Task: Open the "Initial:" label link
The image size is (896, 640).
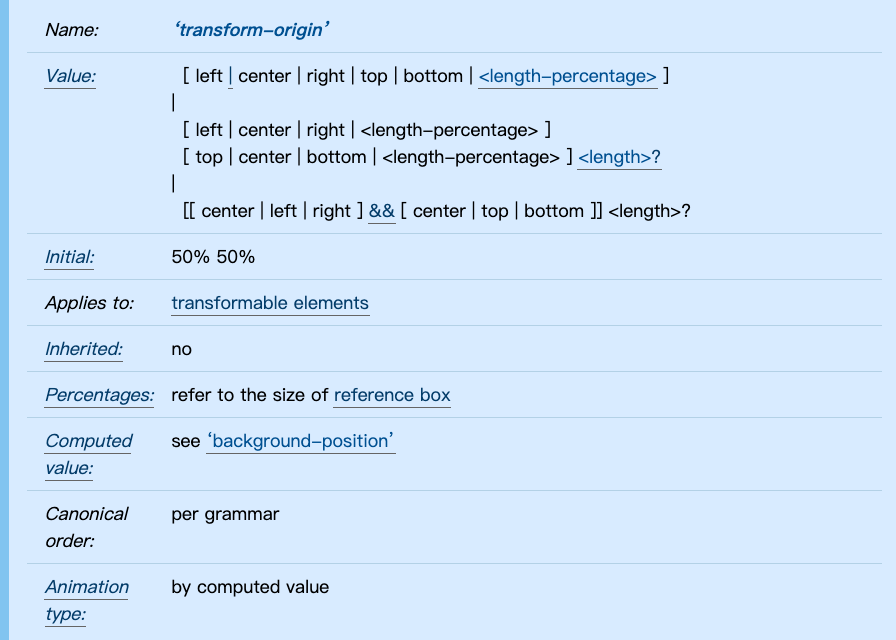Action: [70, 257]
